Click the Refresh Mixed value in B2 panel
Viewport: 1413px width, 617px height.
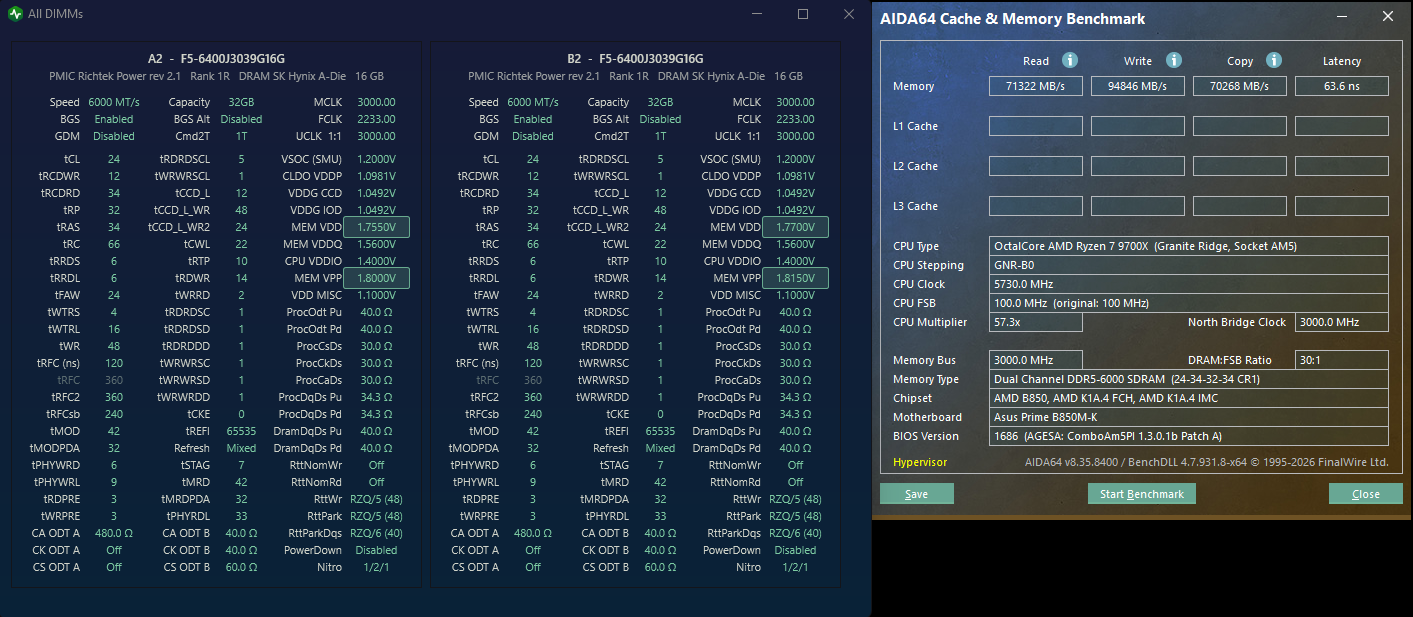(x=660, y=448)
